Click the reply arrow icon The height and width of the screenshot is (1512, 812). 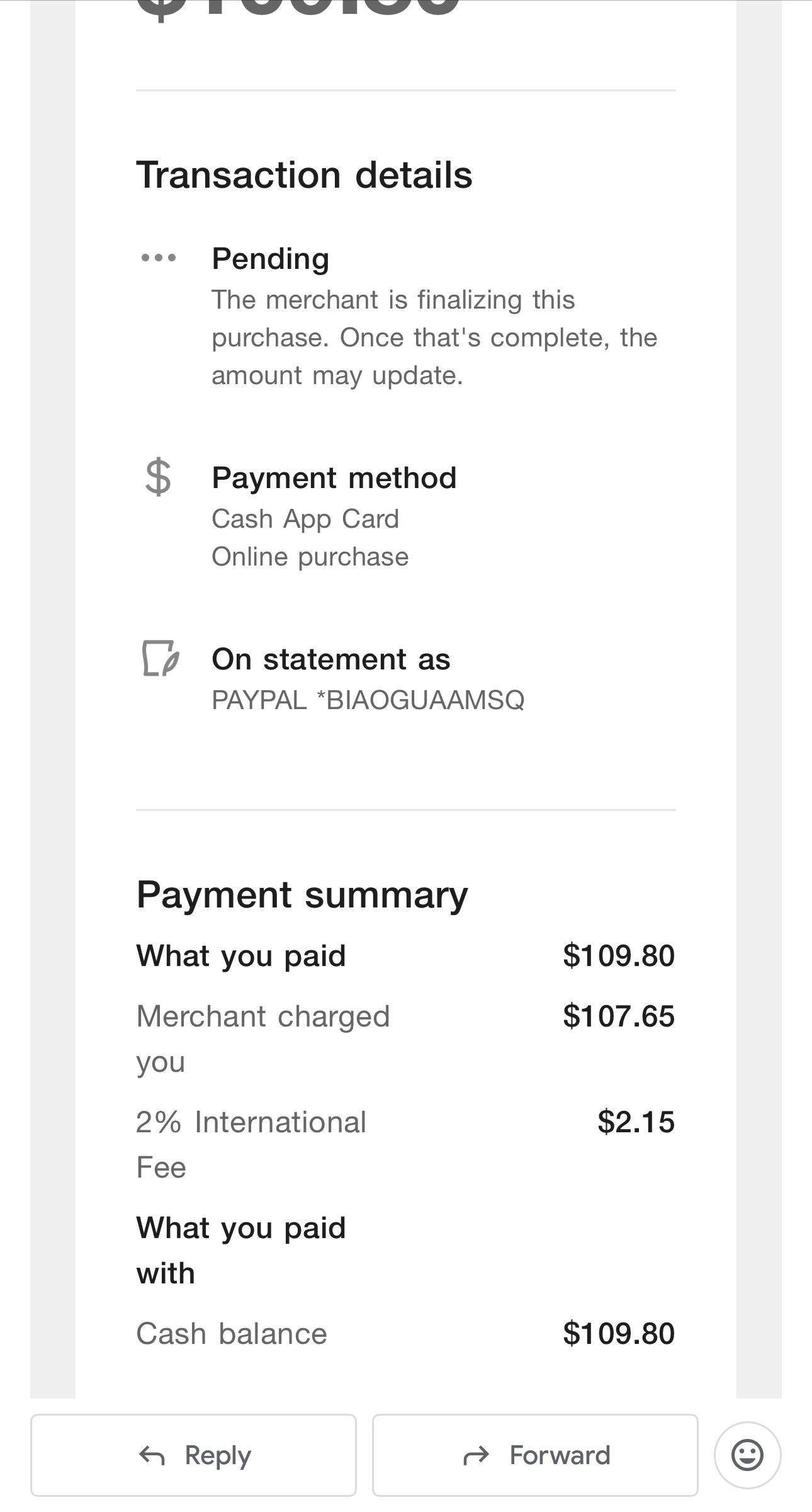(x=152, y=1455)
